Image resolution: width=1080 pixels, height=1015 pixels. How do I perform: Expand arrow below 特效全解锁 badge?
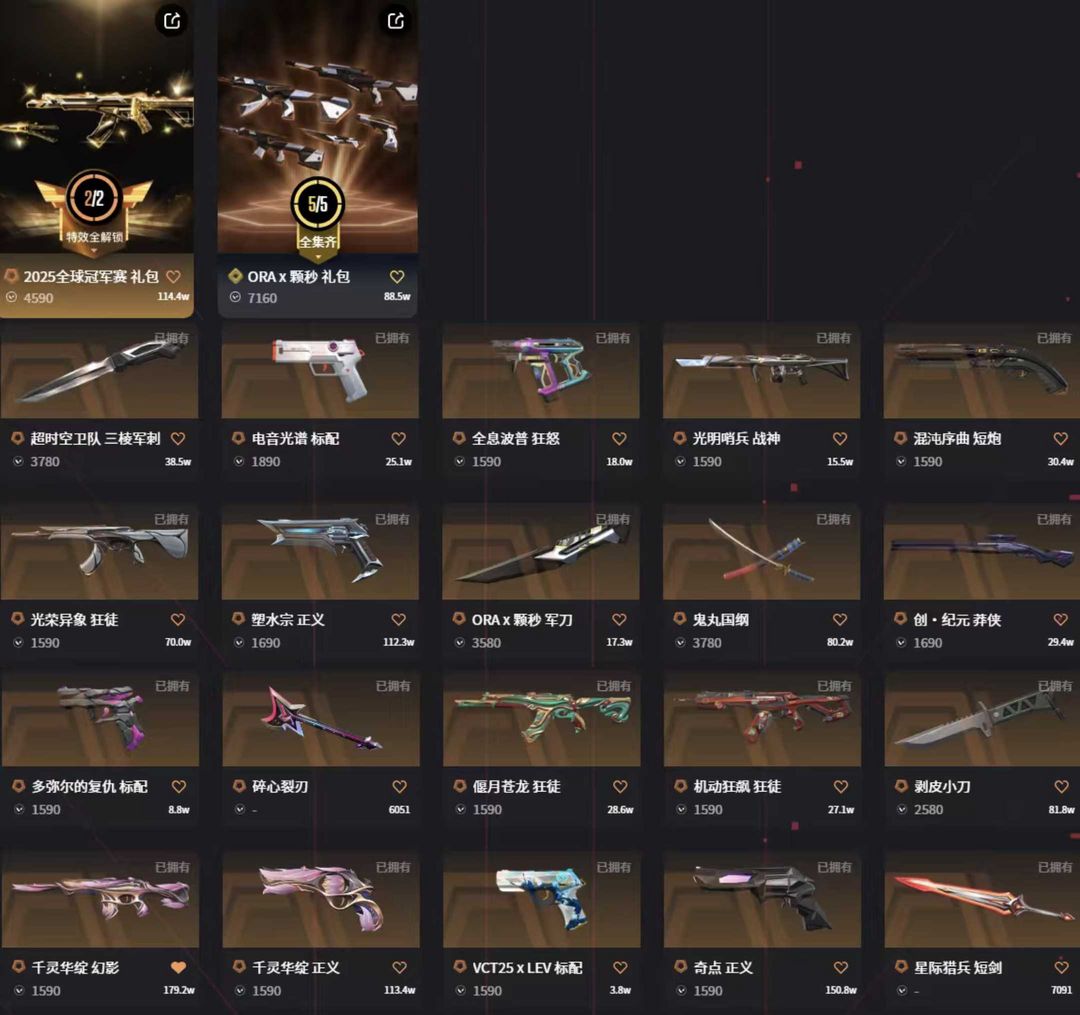point(94,251)
